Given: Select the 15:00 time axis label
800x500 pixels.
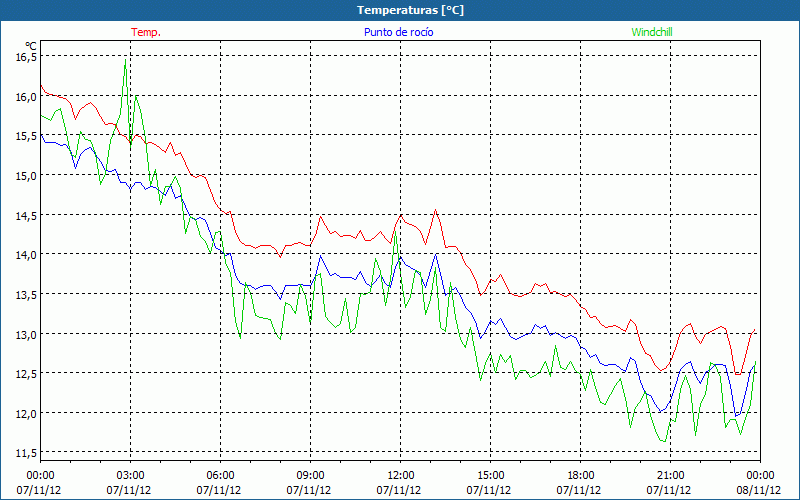Looking at the screenshot, I should pyautogui.click(x=490, y=474).
